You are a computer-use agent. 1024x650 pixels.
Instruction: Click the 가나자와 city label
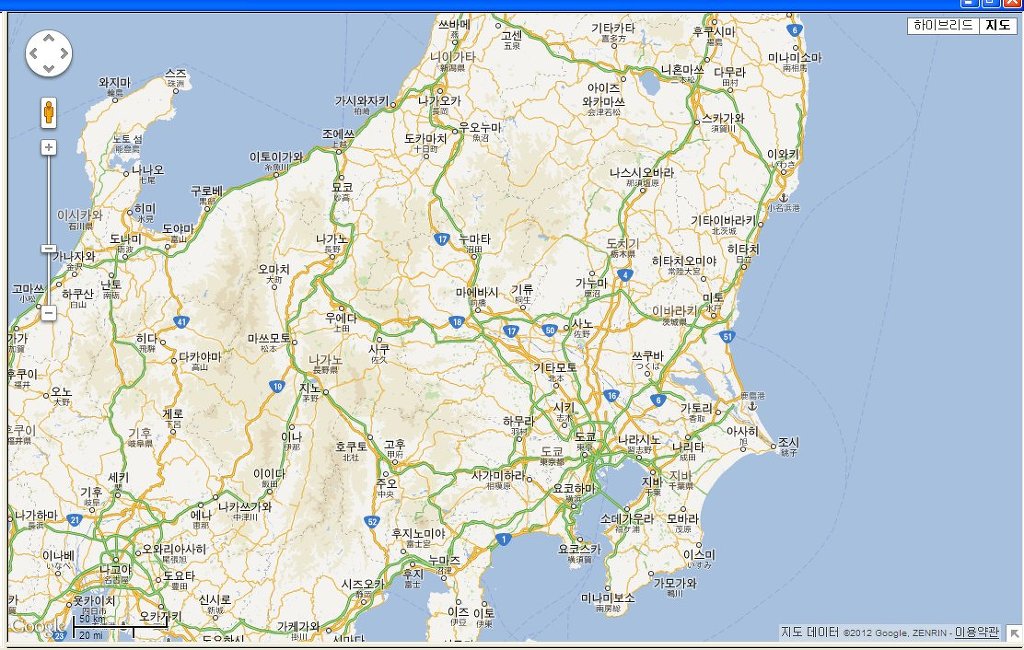click(73, 257)
